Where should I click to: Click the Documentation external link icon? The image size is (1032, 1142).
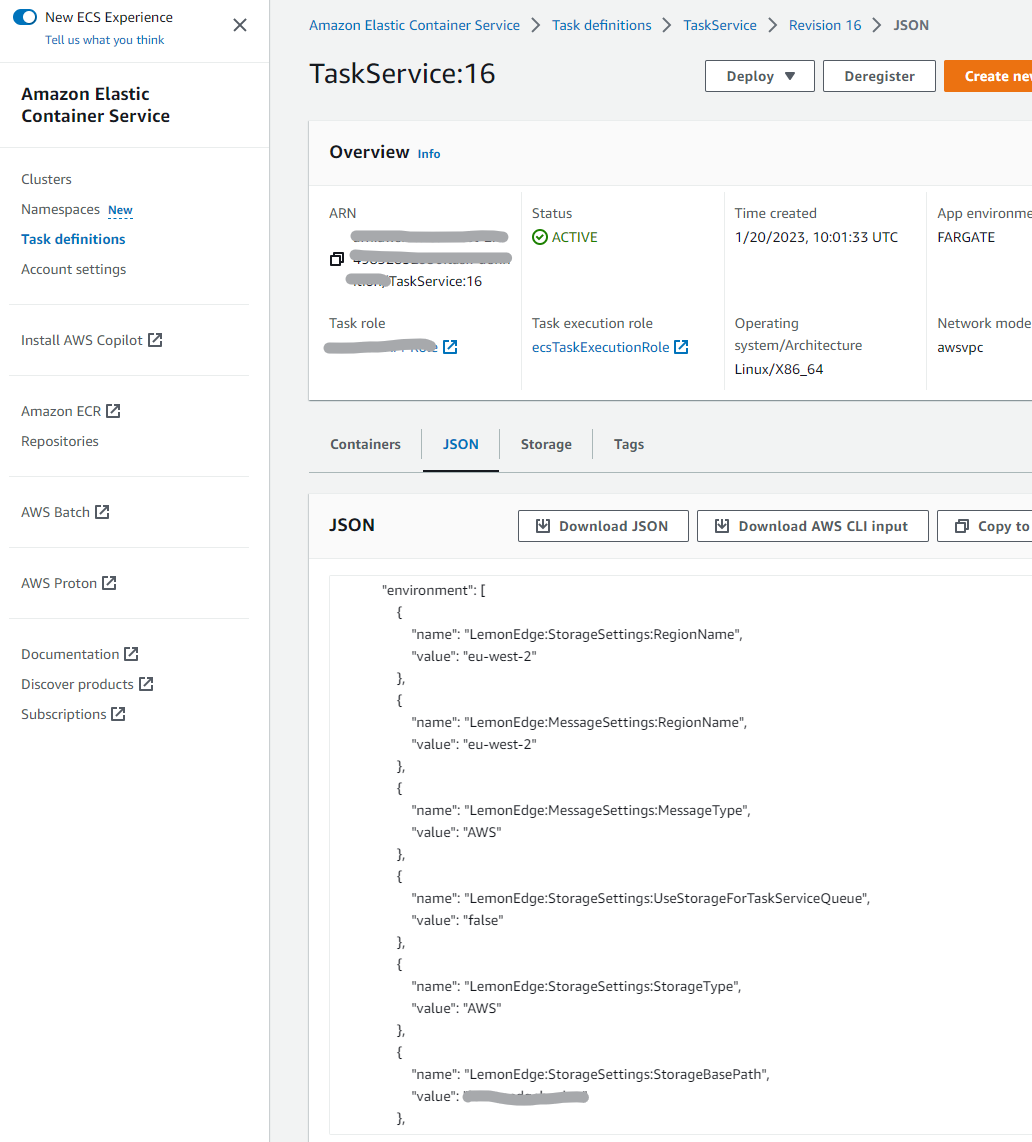point(131,654)
